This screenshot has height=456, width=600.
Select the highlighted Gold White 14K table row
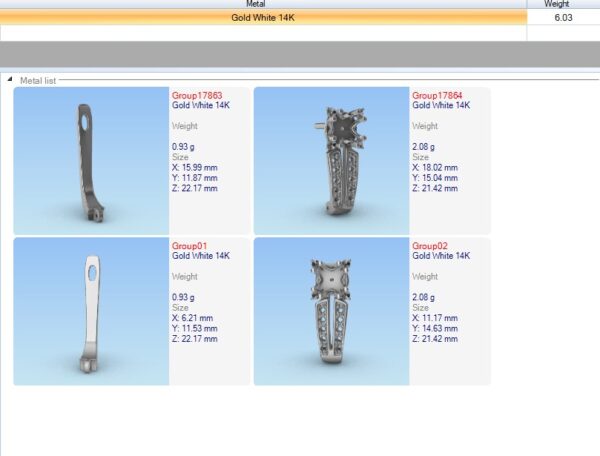point(262,17)
